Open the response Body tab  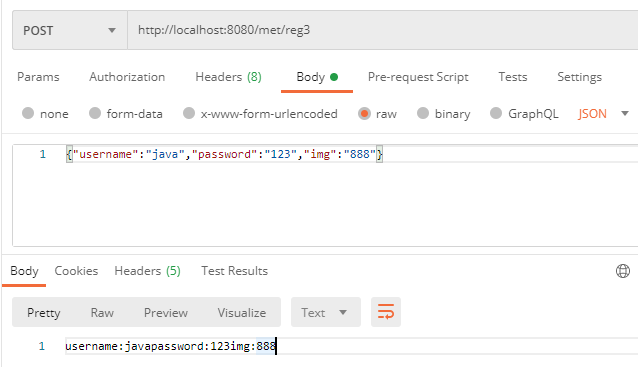(x=24, y=271)
